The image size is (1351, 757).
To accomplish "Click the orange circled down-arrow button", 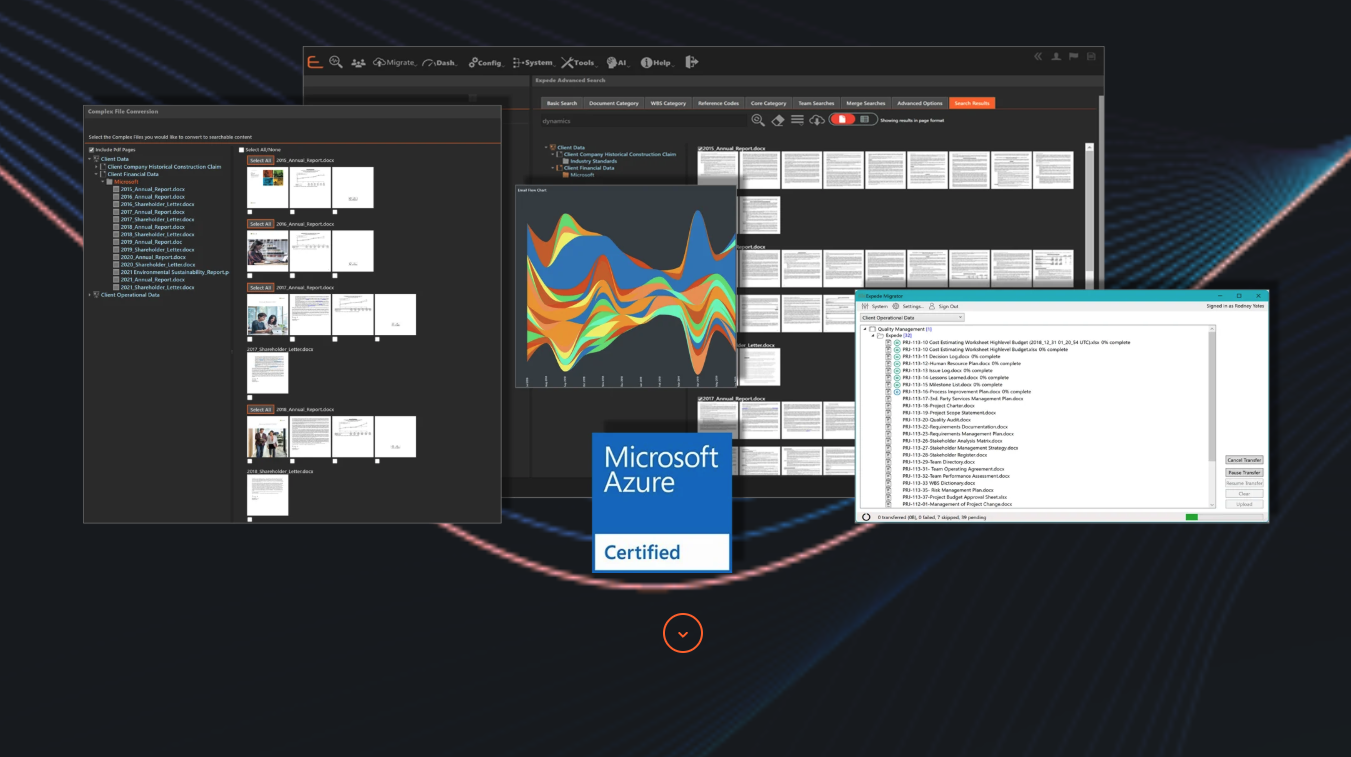I will (683, 633).
